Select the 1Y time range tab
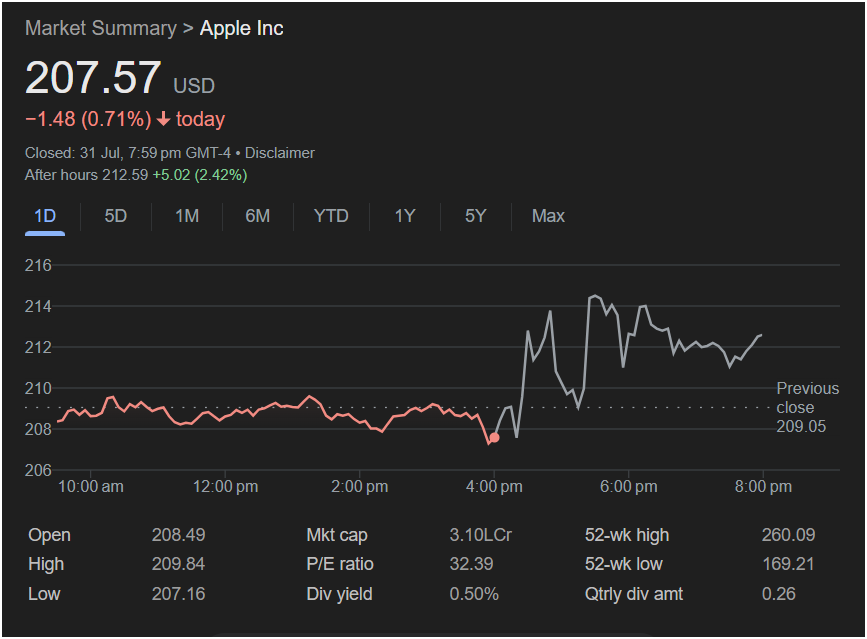Image resolution: width=867 pixels, height=639 pixels. click(405, 216)
